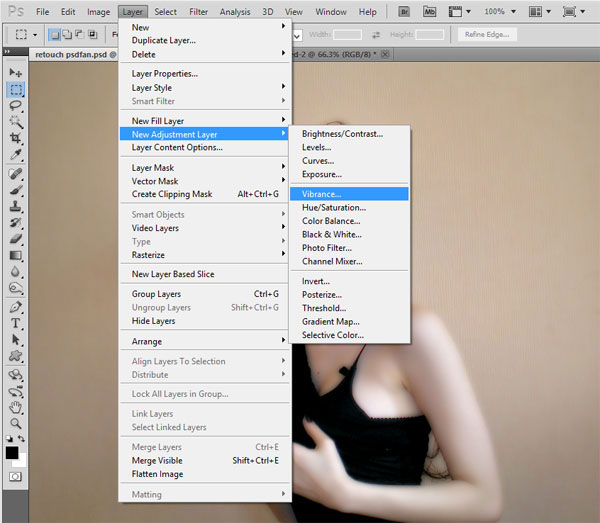Image resolution: width=600 pixels, height=523 pixels.
Task: Select the Gradient tool
Action: 15,255
